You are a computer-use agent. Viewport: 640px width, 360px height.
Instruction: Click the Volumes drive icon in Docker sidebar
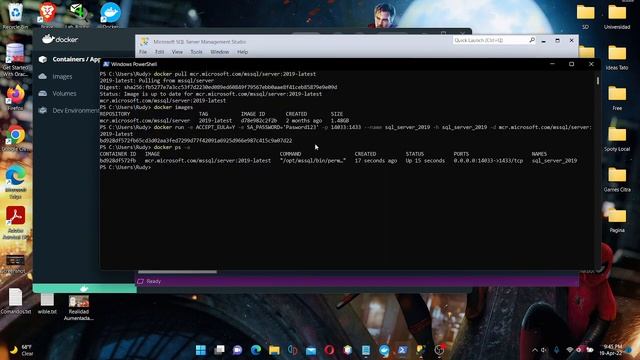coord(43,93)
